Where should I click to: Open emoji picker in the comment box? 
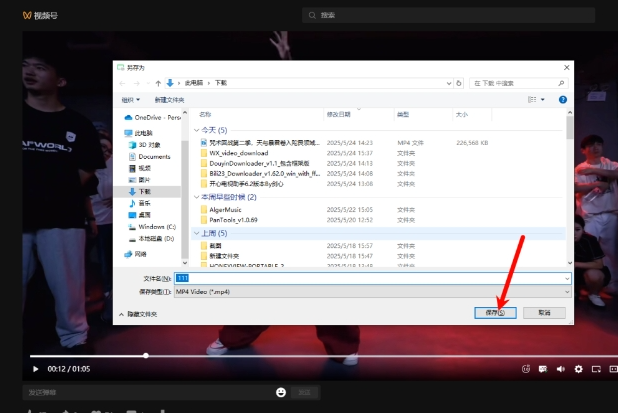pyautogui.click(x=281, y=392)
